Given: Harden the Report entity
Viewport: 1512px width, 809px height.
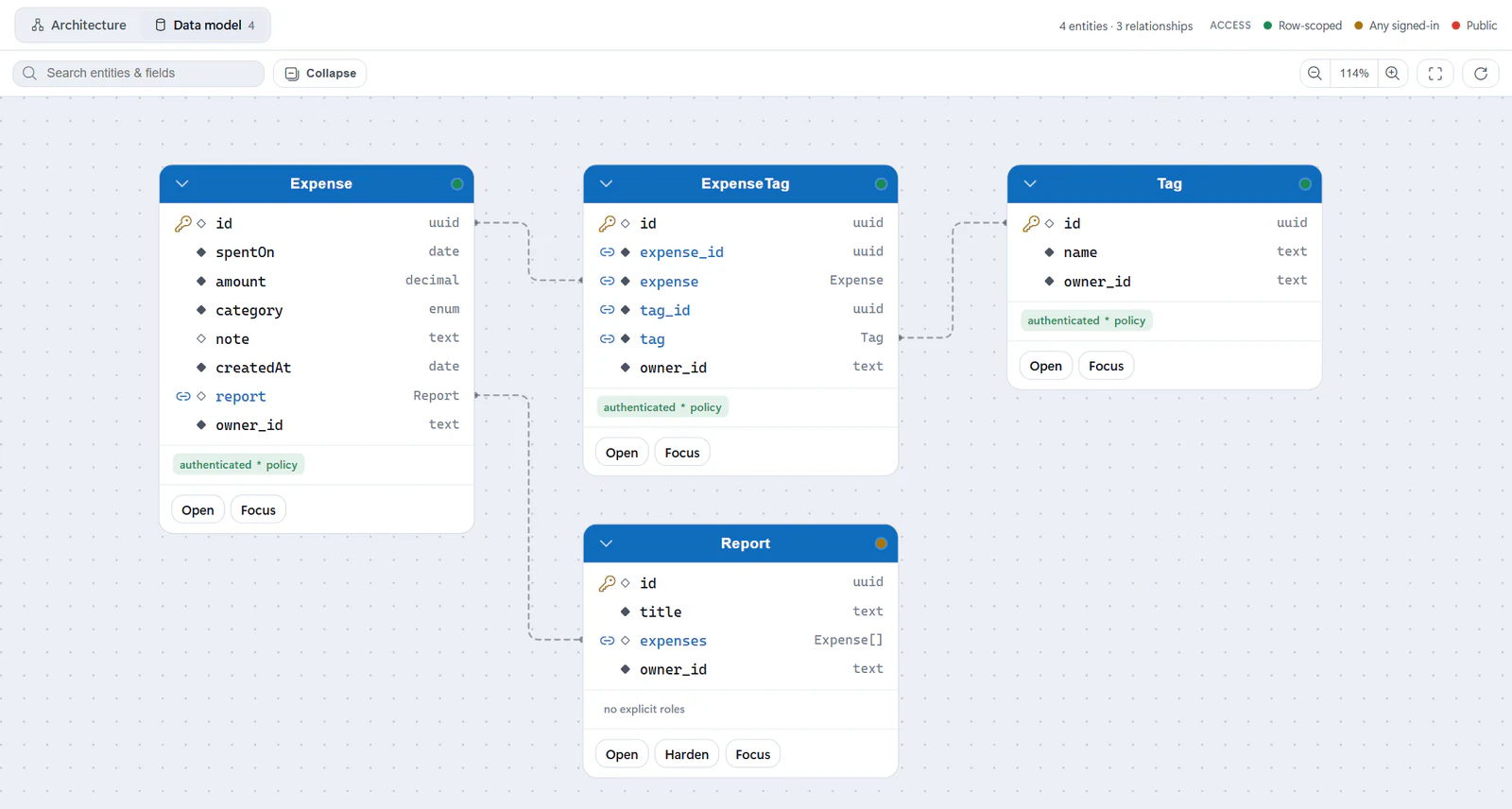Looking at the screenshot, I should tap(687, 754).
